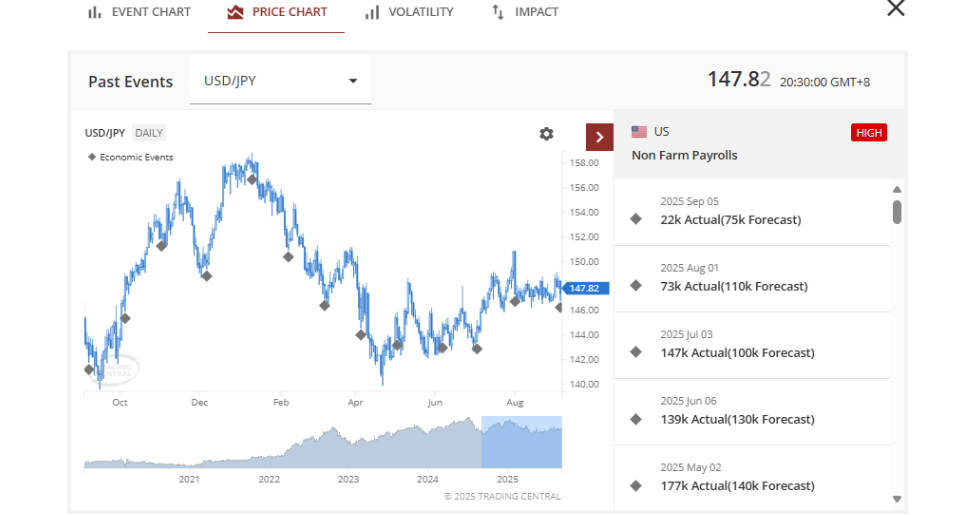Click the 2023 label in the navigator

pyautogui.click(x=348, y=479)
